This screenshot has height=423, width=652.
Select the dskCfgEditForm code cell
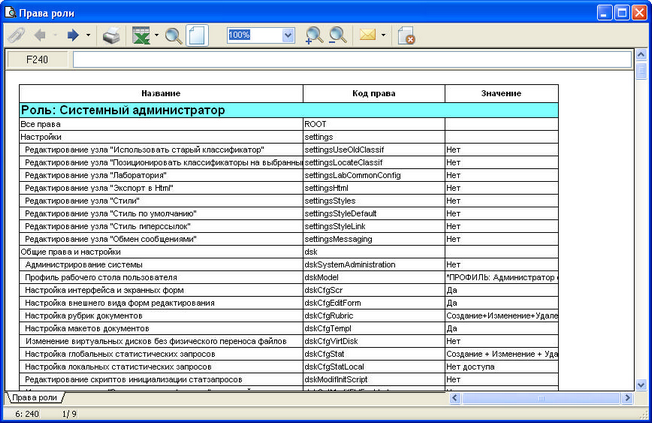(374, 303)
